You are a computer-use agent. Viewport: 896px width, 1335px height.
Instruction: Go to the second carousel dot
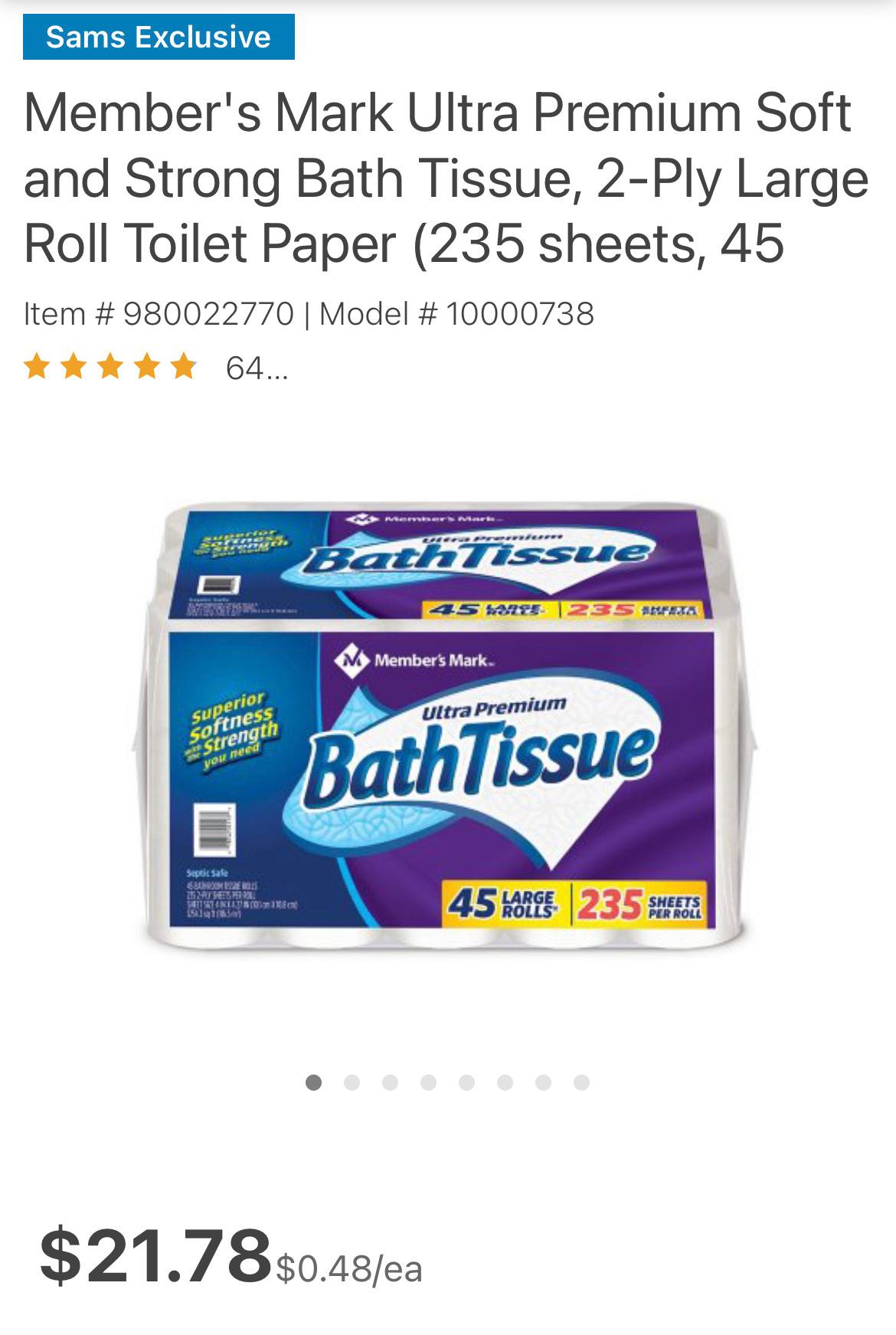[x=352, y=1082]
